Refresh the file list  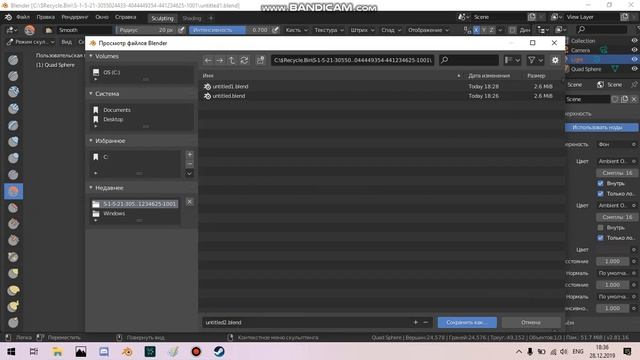click(x=244, y=60)
